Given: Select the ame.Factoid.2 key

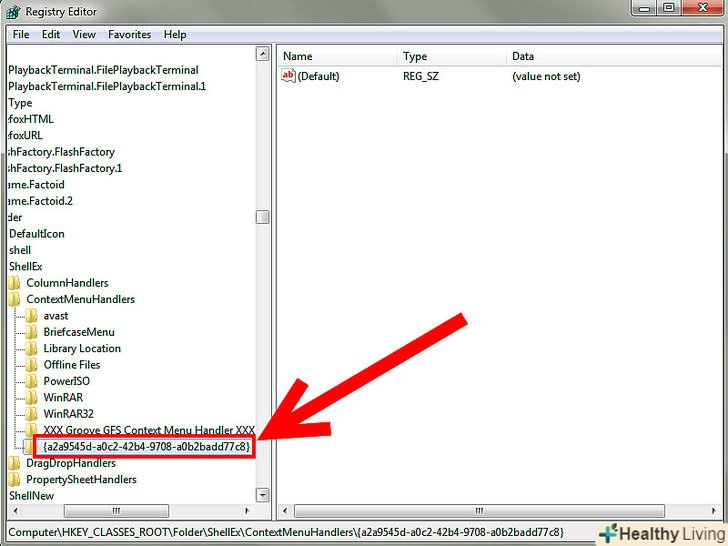Looking at the screenshot, I should (40, 201).
